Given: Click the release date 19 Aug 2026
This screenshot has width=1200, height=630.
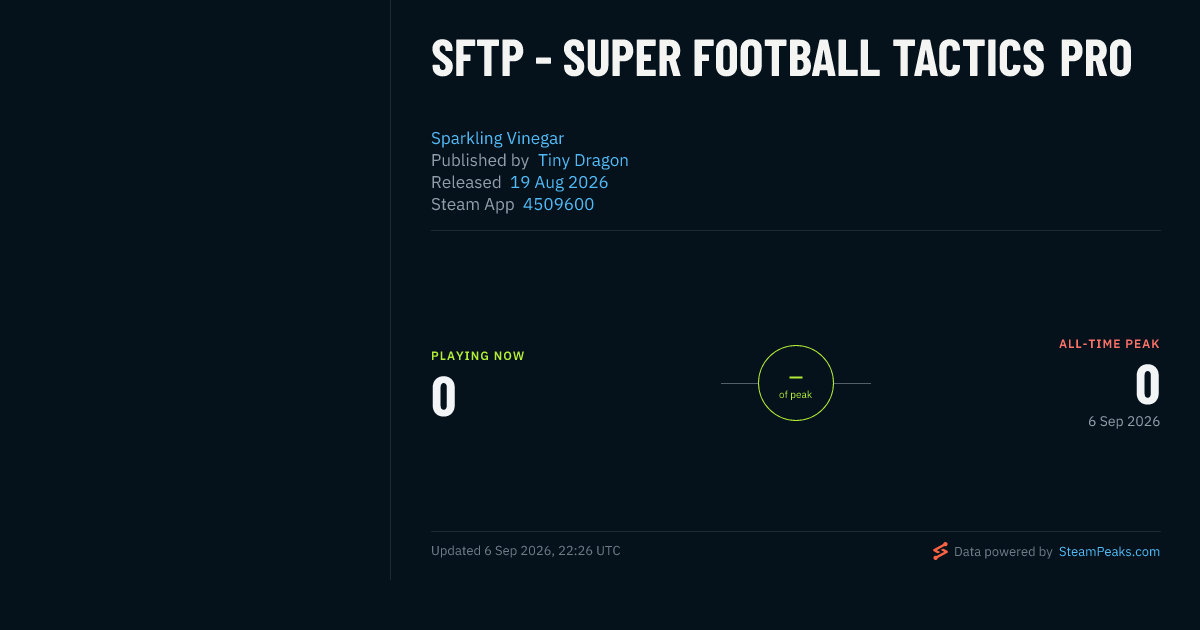Looking at the screenshot, I should [559, 182].
